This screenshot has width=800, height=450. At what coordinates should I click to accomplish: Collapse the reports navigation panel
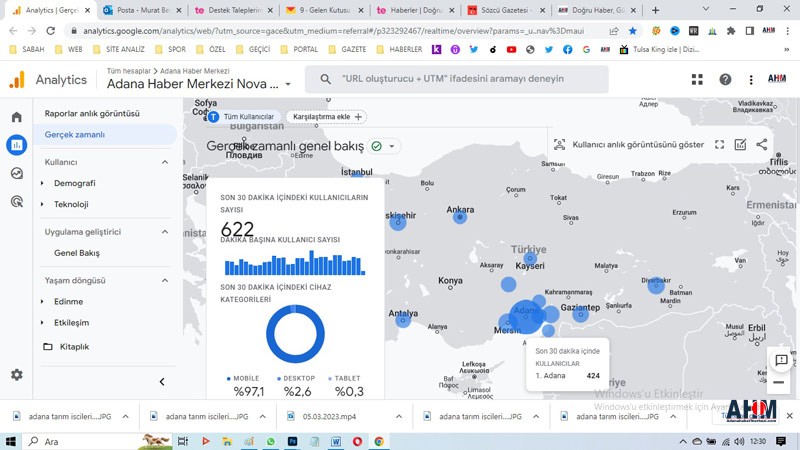pyautogui.click(x=162, y=382)
